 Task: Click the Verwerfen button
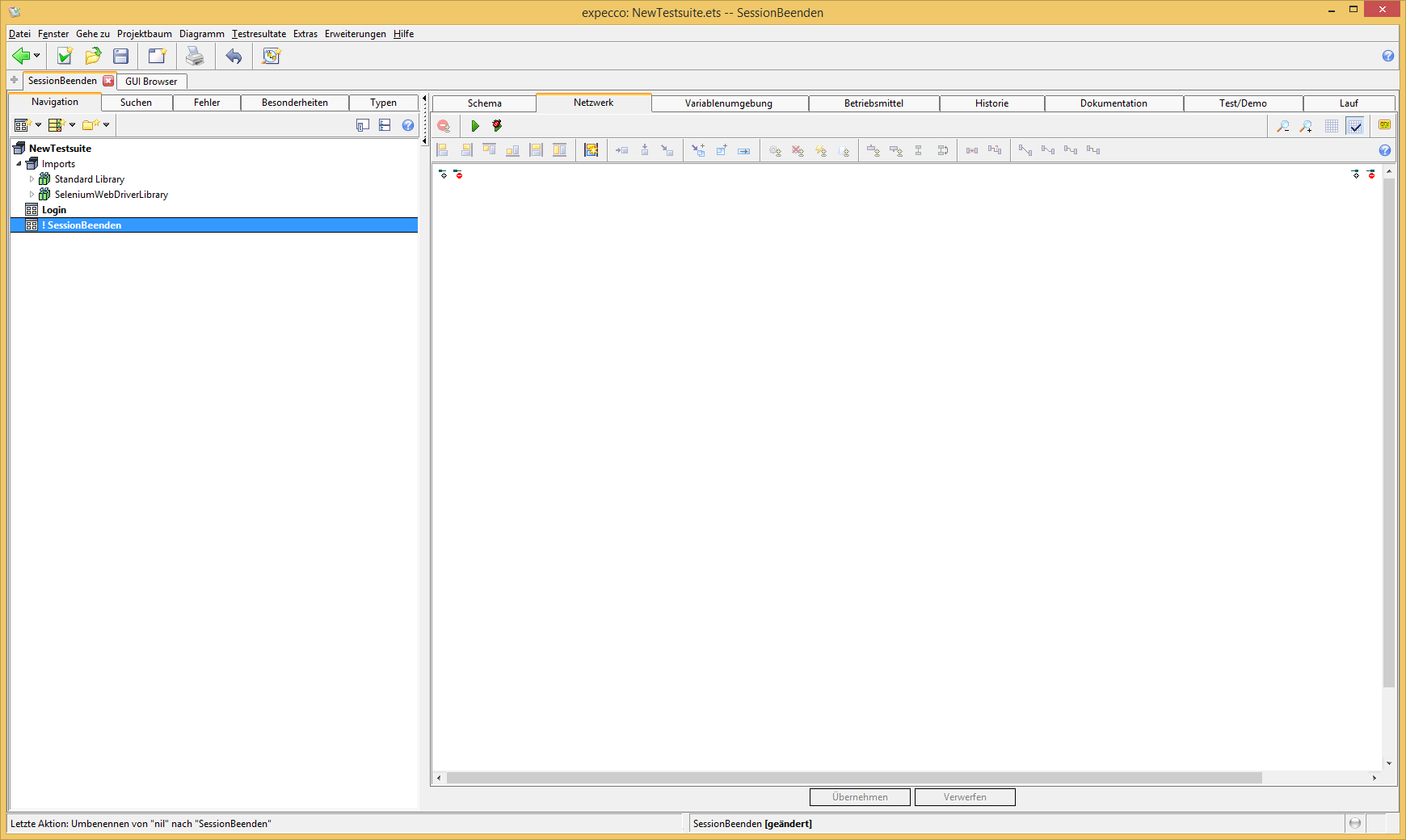tap(965, 797)
